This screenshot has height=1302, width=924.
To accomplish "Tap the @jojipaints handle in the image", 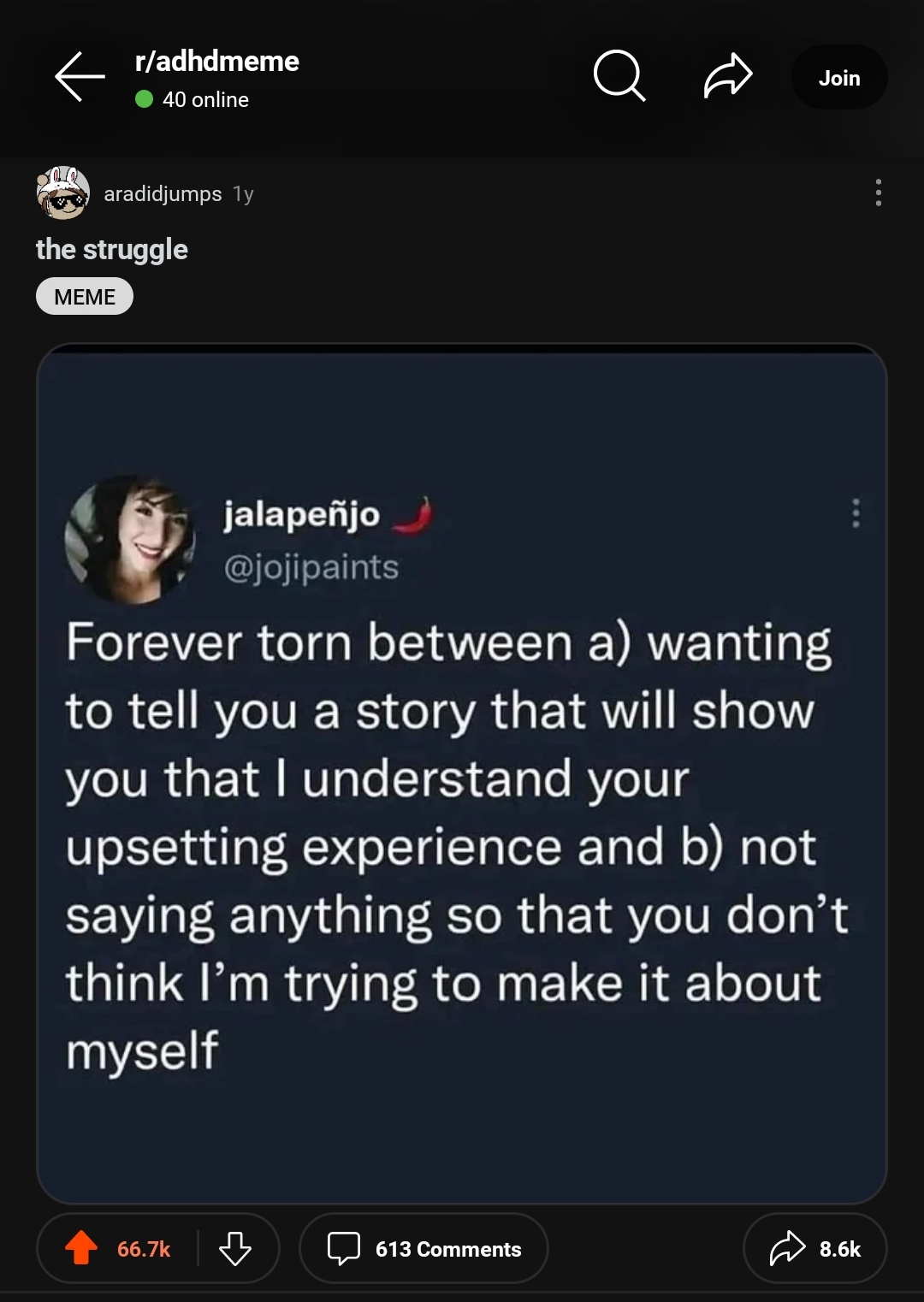I will 311,567.
